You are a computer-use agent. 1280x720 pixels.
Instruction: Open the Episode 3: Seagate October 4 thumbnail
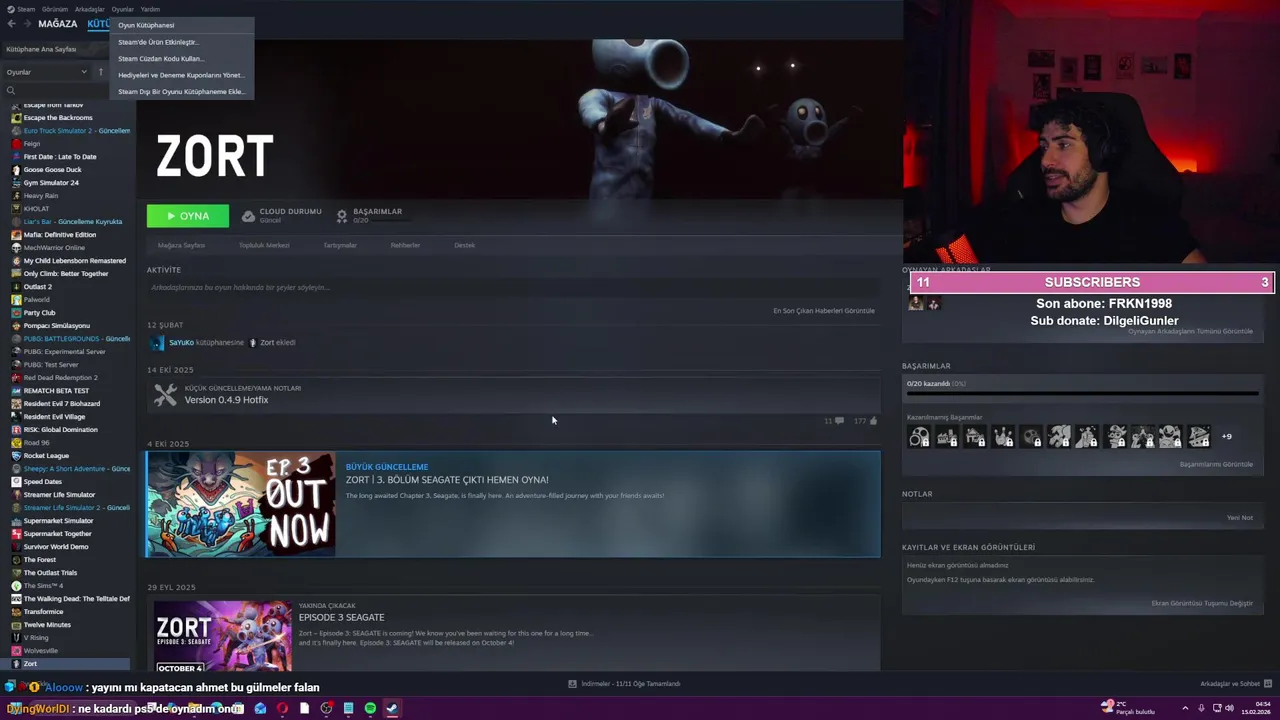[x=222, y=635]
